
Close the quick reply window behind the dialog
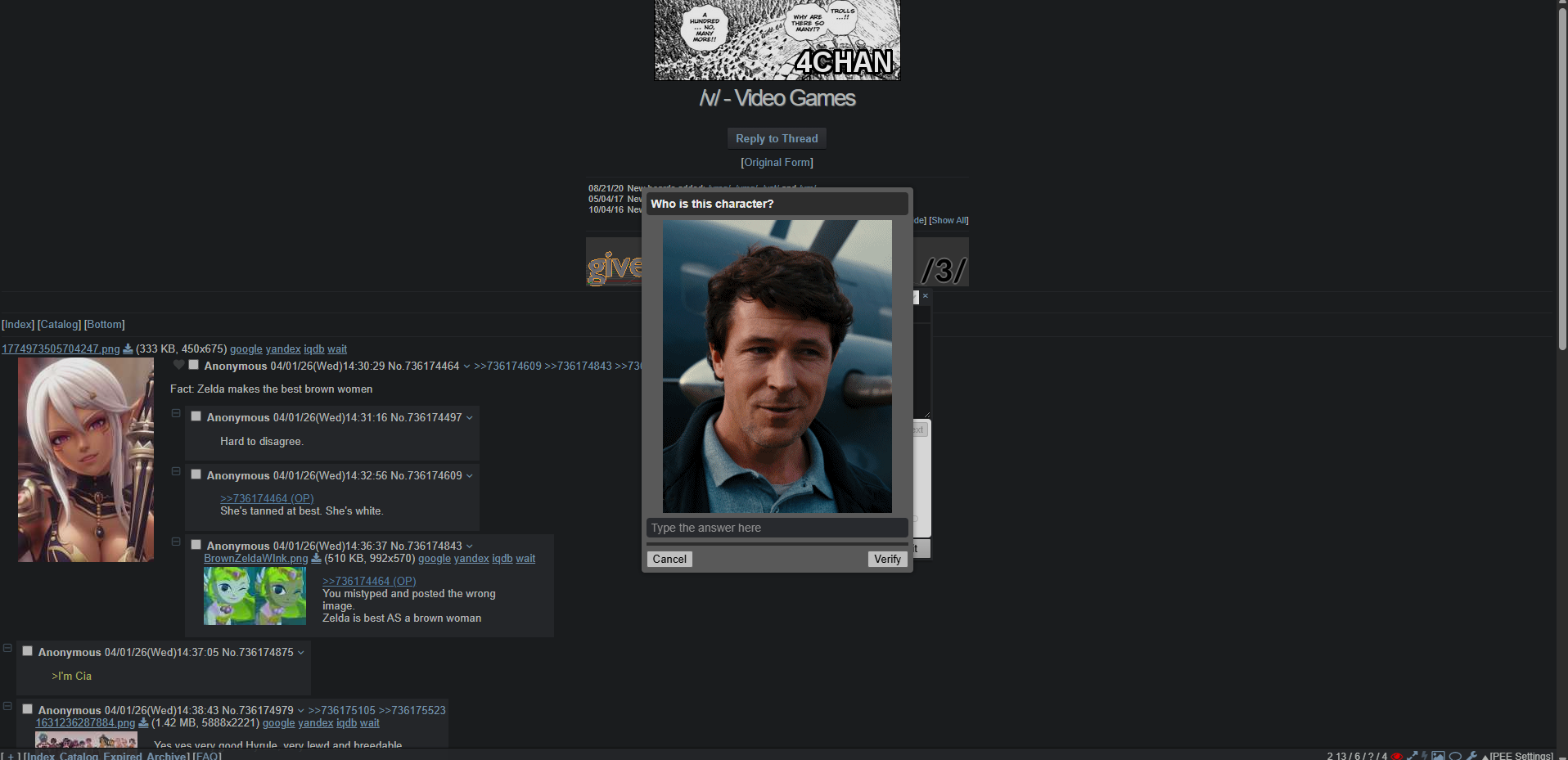926,296
